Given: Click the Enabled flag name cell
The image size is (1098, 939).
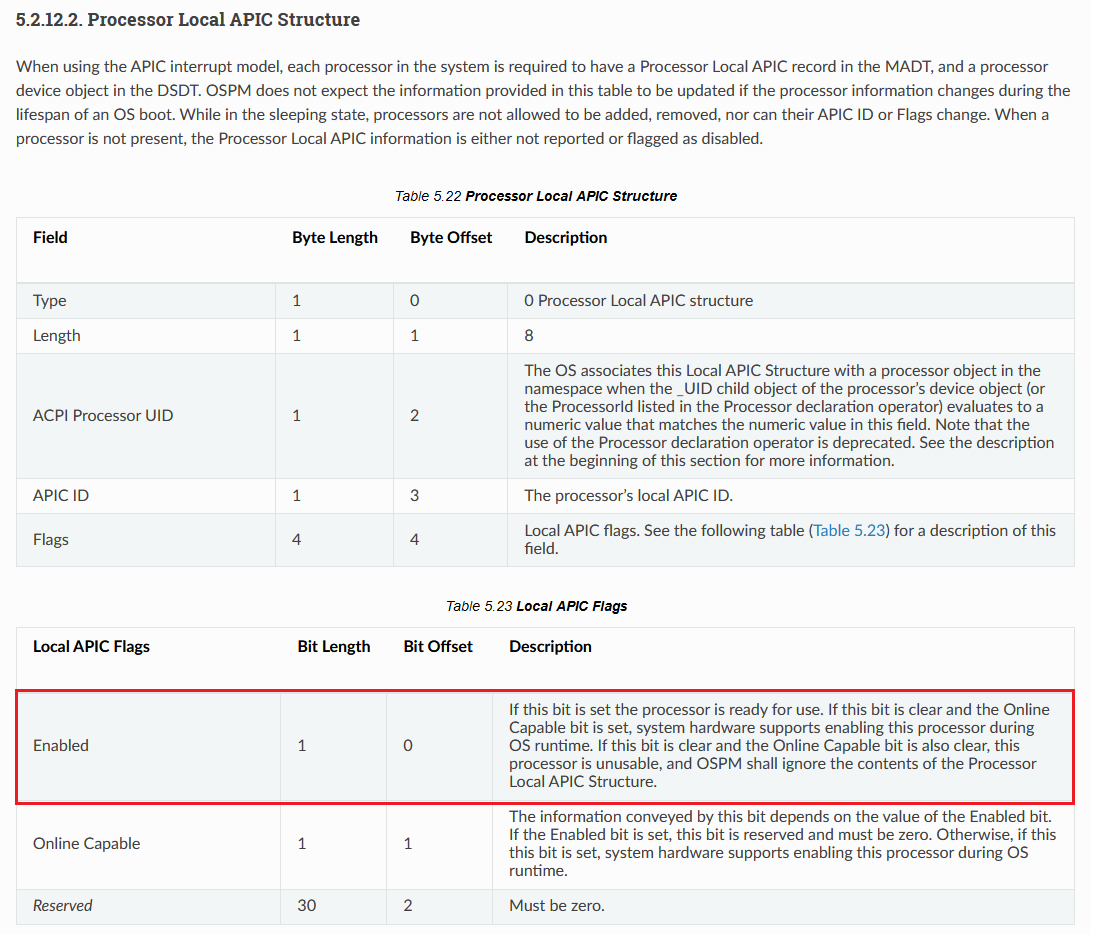Looking at the screenshot, I should coord(61,746).
